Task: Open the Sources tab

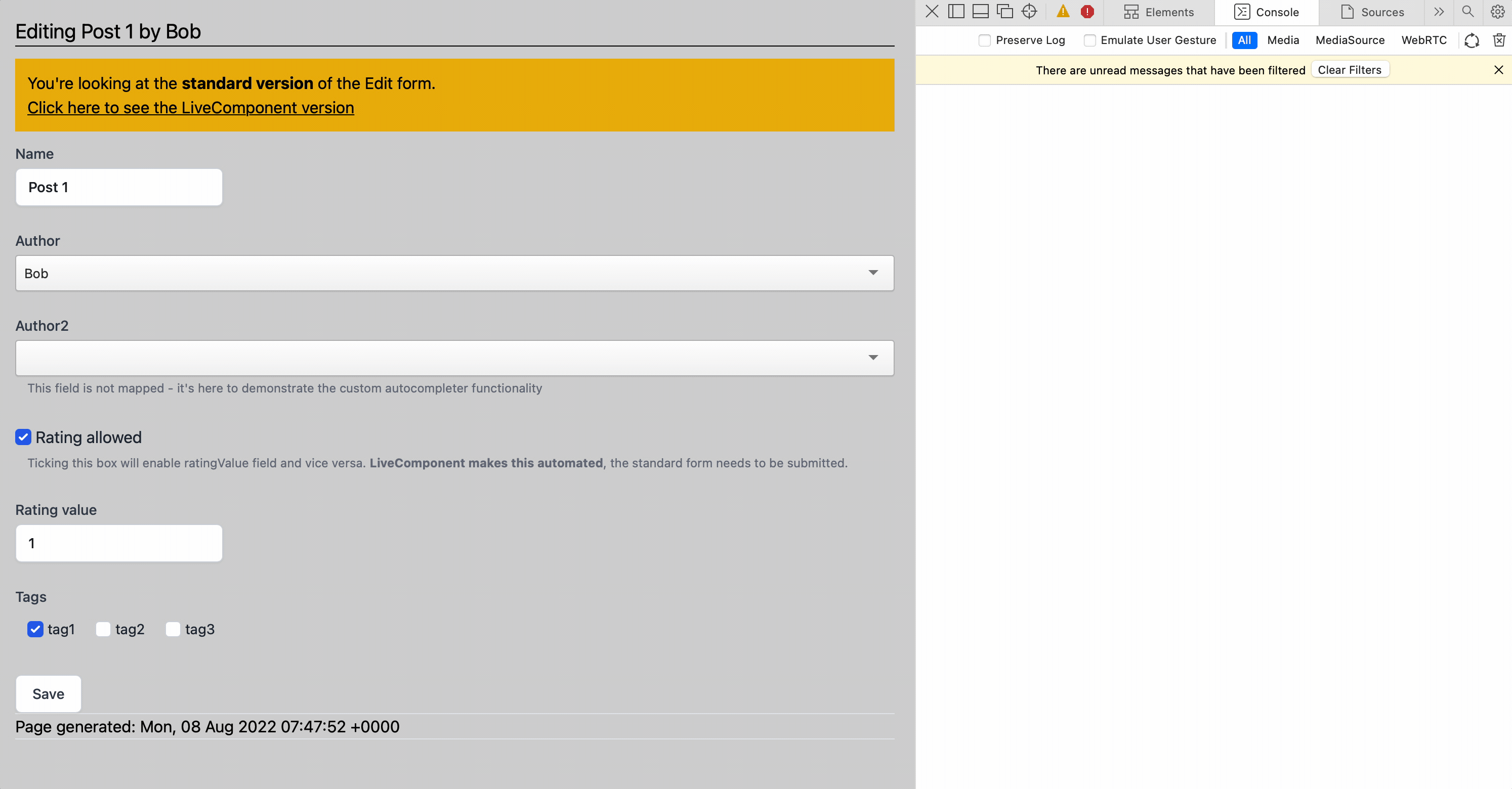Action: pyautogui.click(x=1372, y=12)
